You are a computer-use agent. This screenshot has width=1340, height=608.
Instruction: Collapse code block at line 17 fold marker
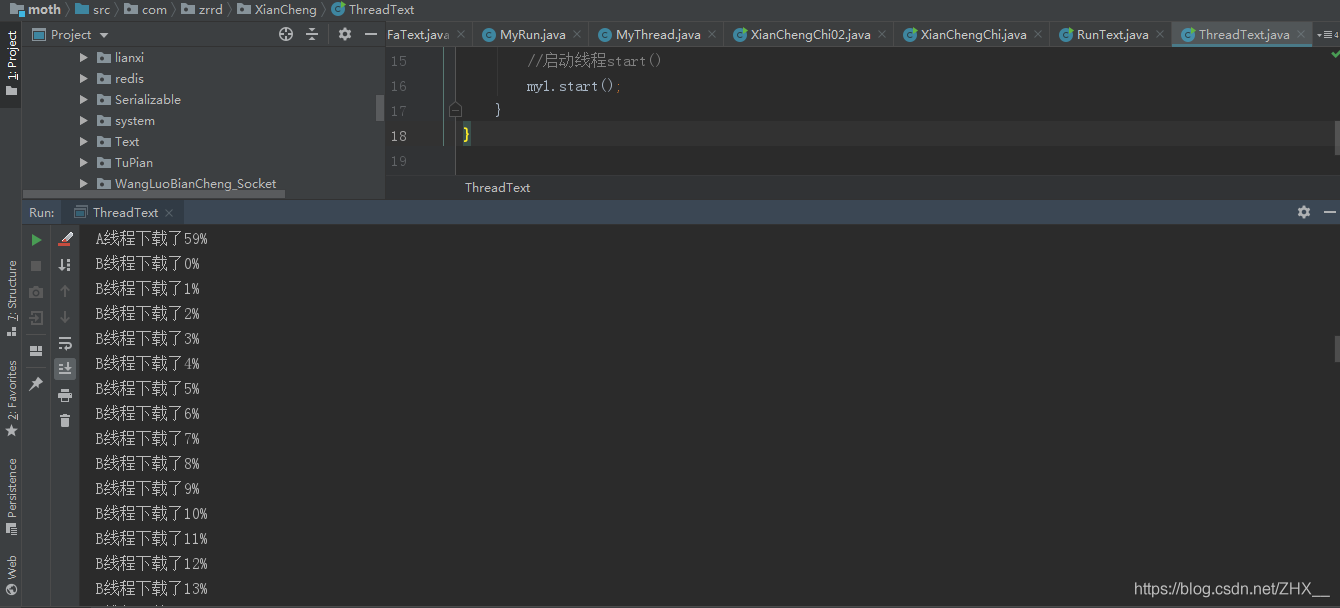pyautogui.click(x=455, y=110)
